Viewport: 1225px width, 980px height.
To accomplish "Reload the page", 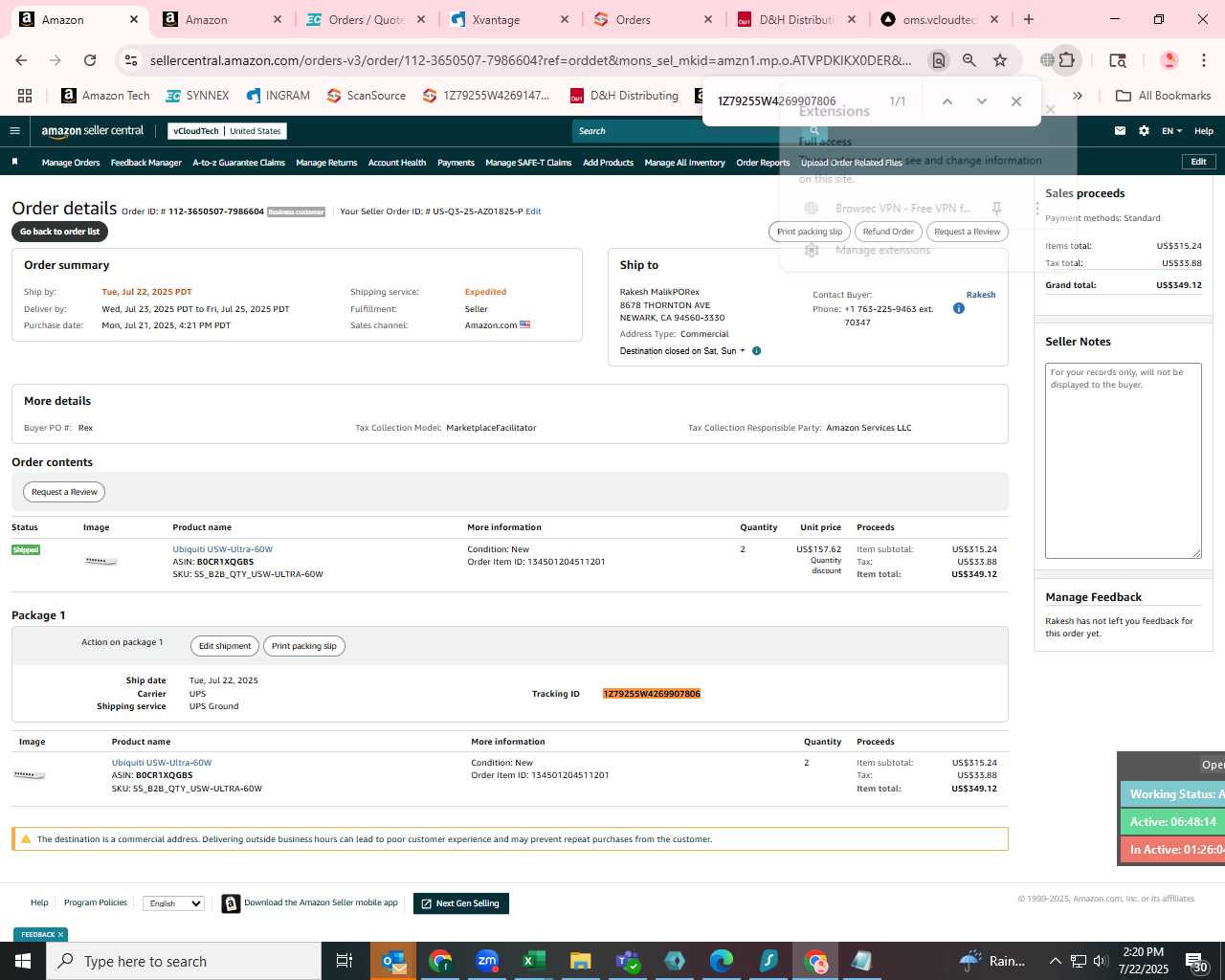I will (x=90, y=60).
